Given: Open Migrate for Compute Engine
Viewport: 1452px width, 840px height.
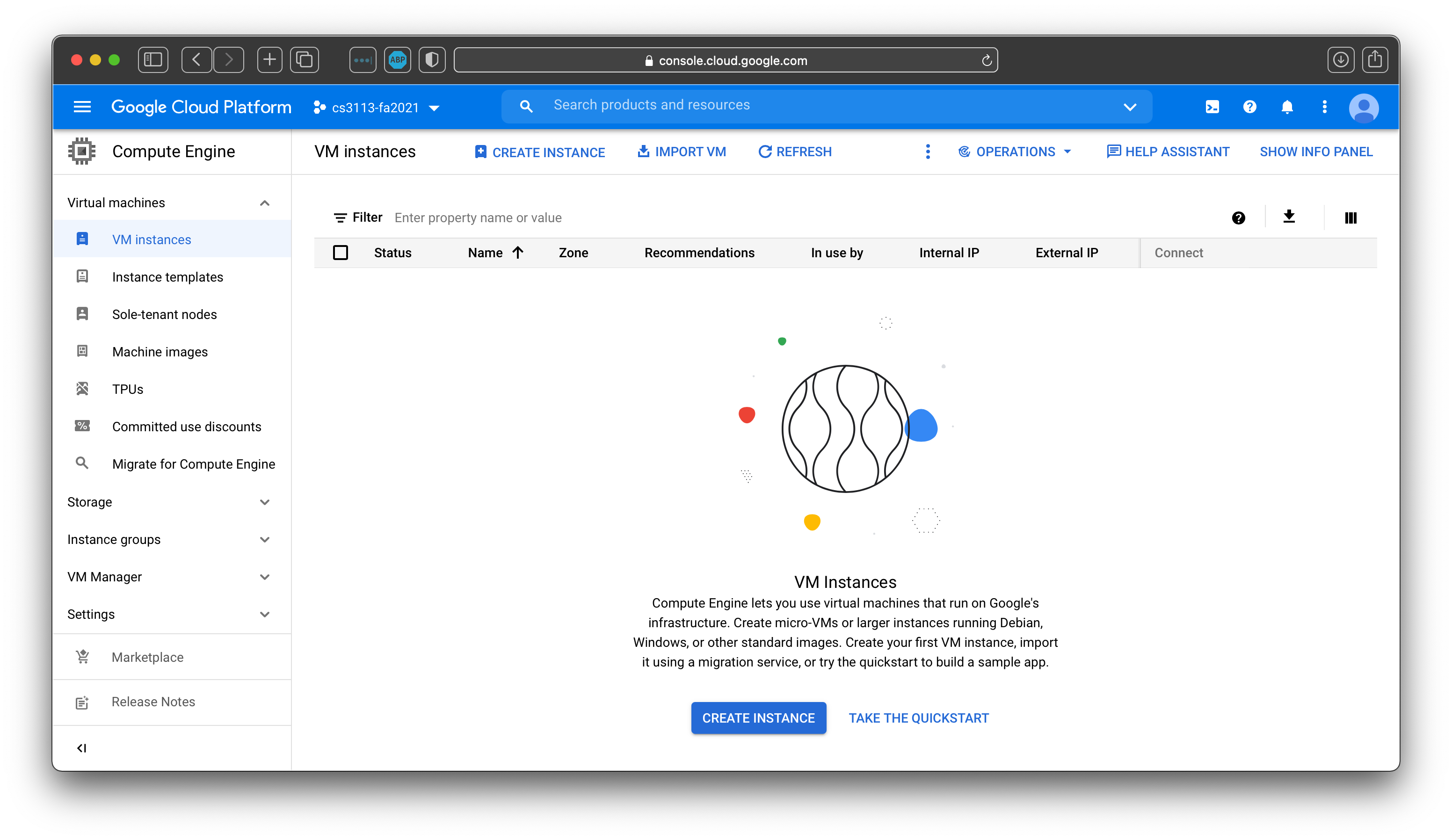Looking at the screenshot, I should [x=171, y=464].
